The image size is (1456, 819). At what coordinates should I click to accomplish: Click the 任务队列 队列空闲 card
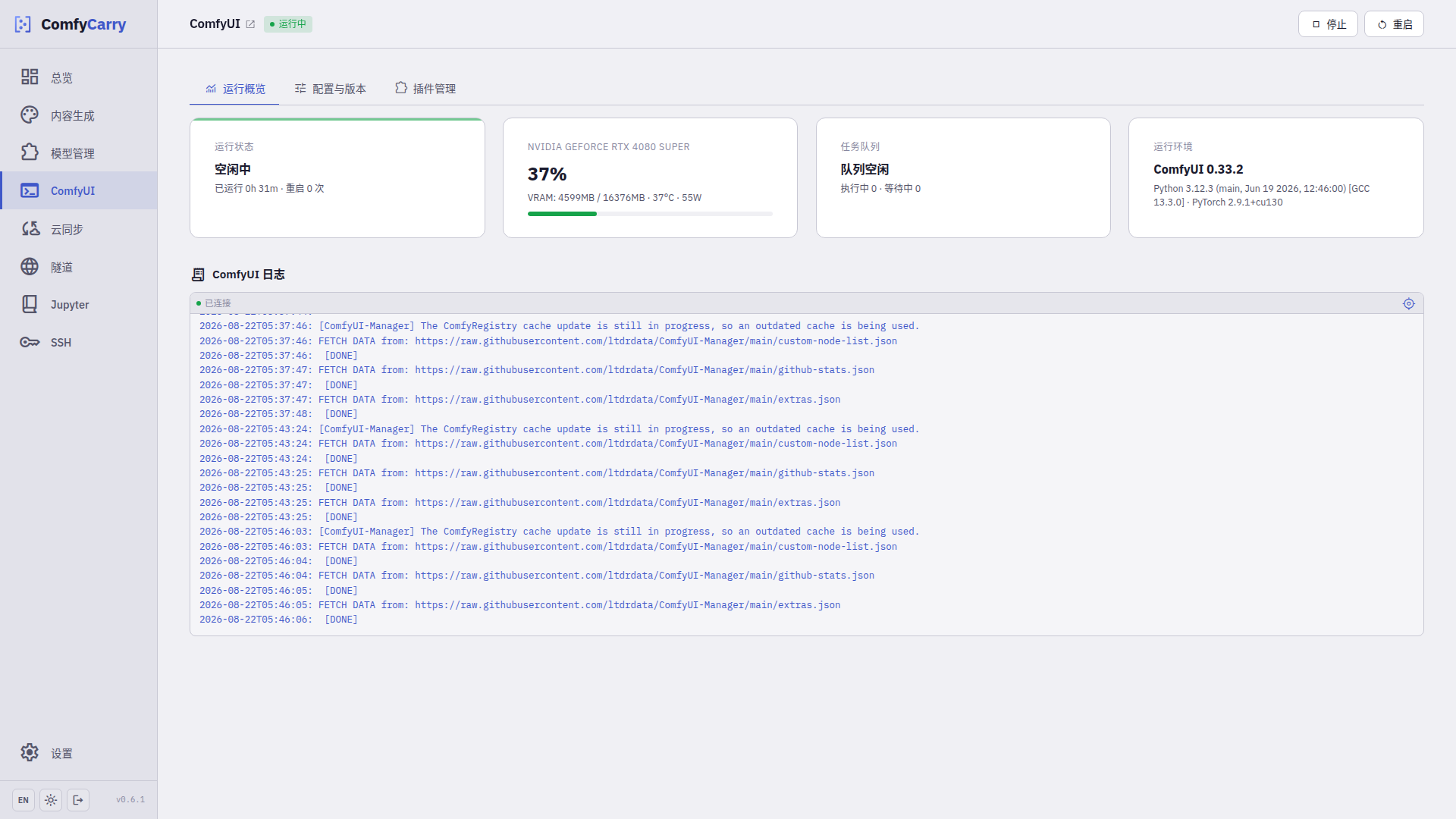pos(963,177)
